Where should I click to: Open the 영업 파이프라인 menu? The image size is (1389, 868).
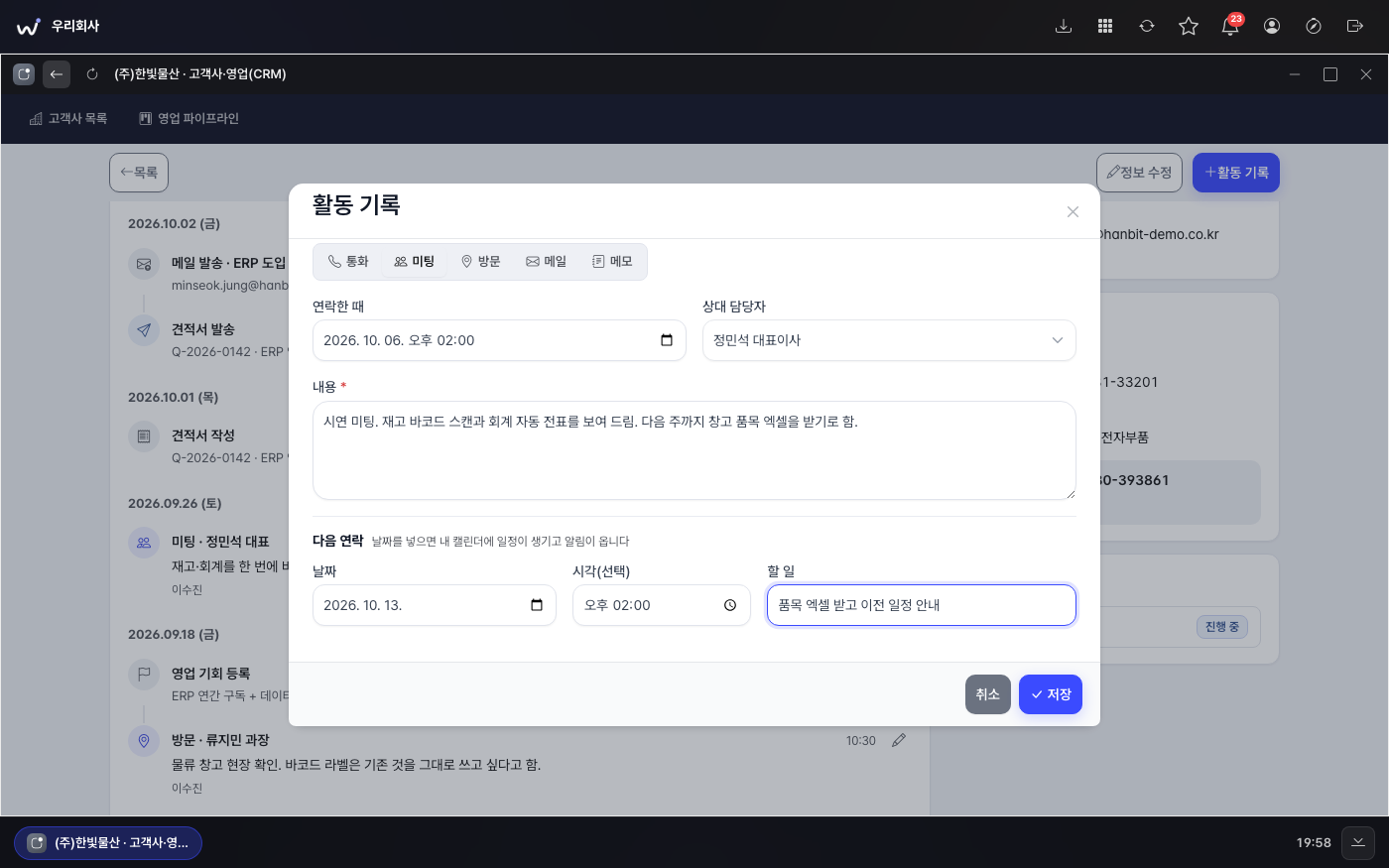pos(189,119)
